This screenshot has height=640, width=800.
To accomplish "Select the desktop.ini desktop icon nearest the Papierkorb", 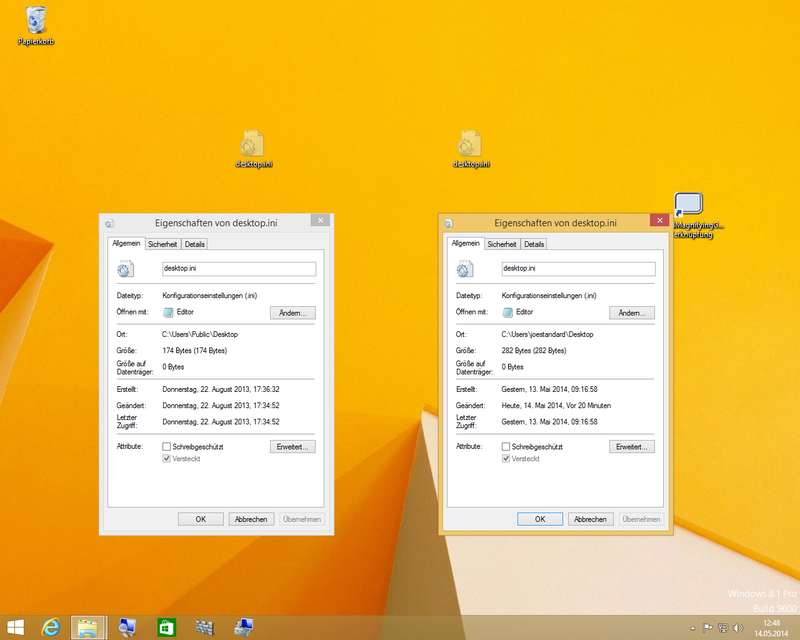I will [x=254, y=146].
